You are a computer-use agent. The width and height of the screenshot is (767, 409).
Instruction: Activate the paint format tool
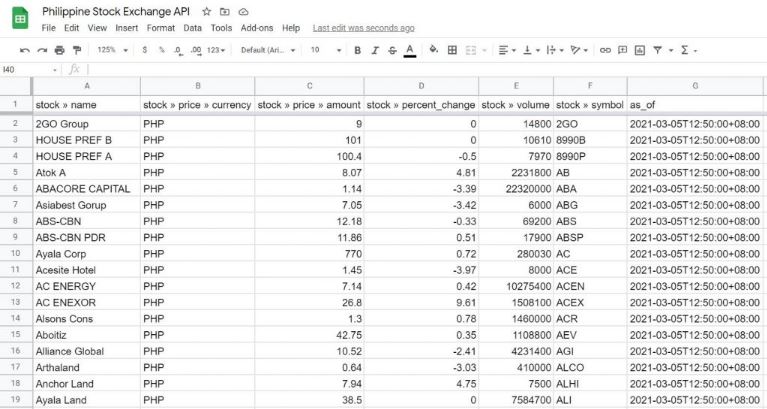[77, 50]
